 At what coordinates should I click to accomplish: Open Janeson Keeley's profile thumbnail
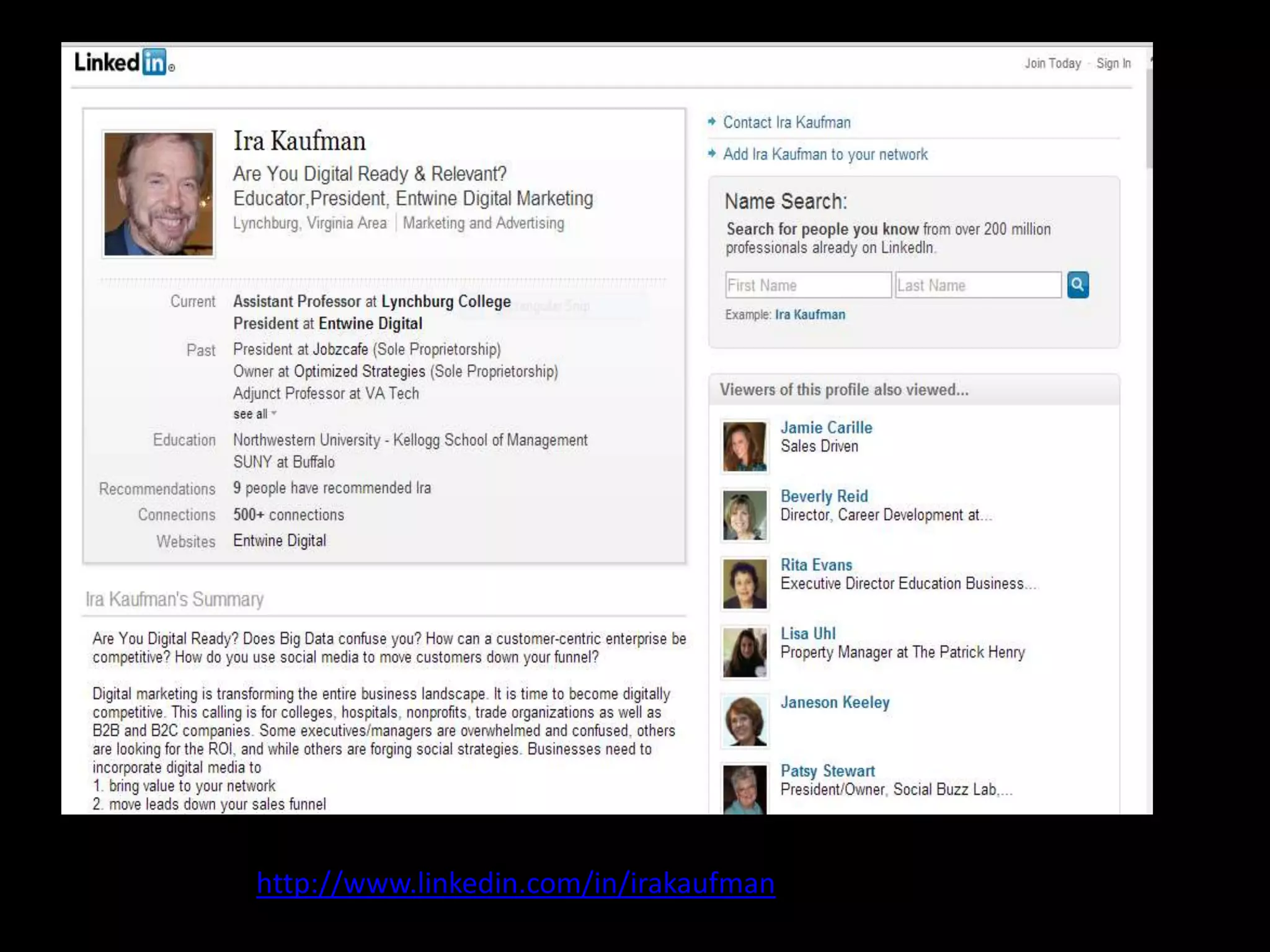745,721
